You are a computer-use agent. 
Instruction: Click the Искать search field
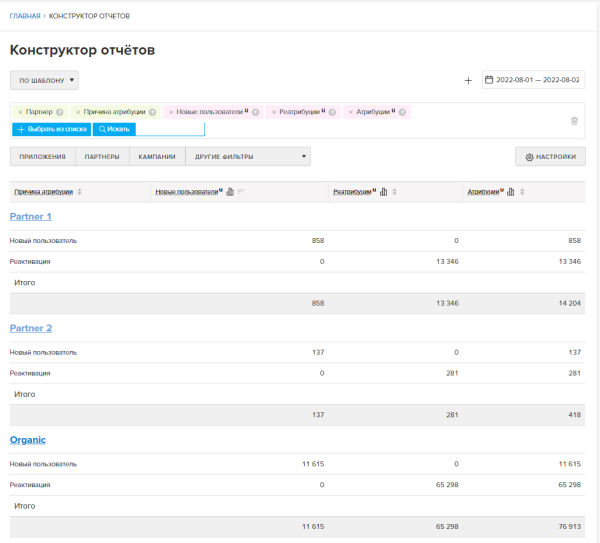(x=168, y=129)
